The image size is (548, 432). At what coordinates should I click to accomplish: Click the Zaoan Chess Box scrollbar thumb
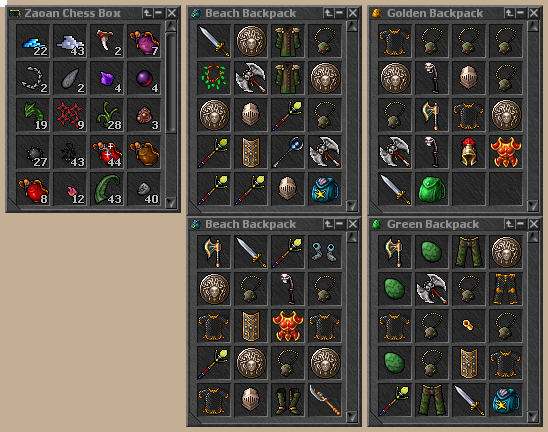[x=171, y=82]
